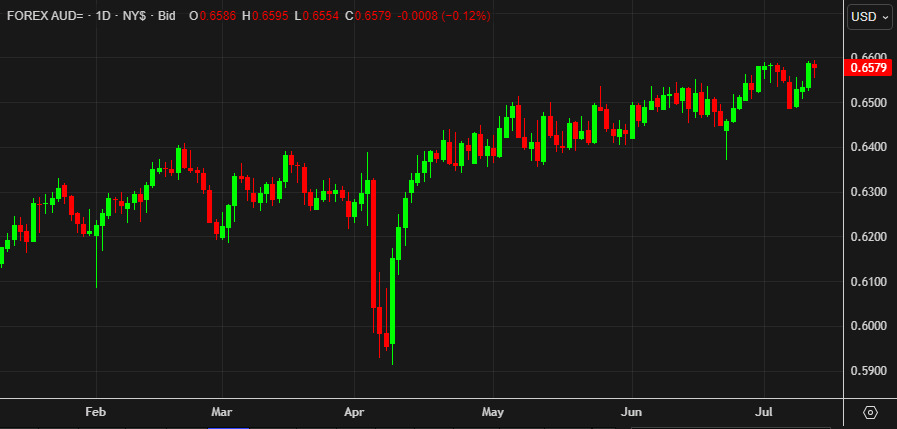Click the 0.6000 price axis label
897x429 pixels.
[x=868, y=327]
